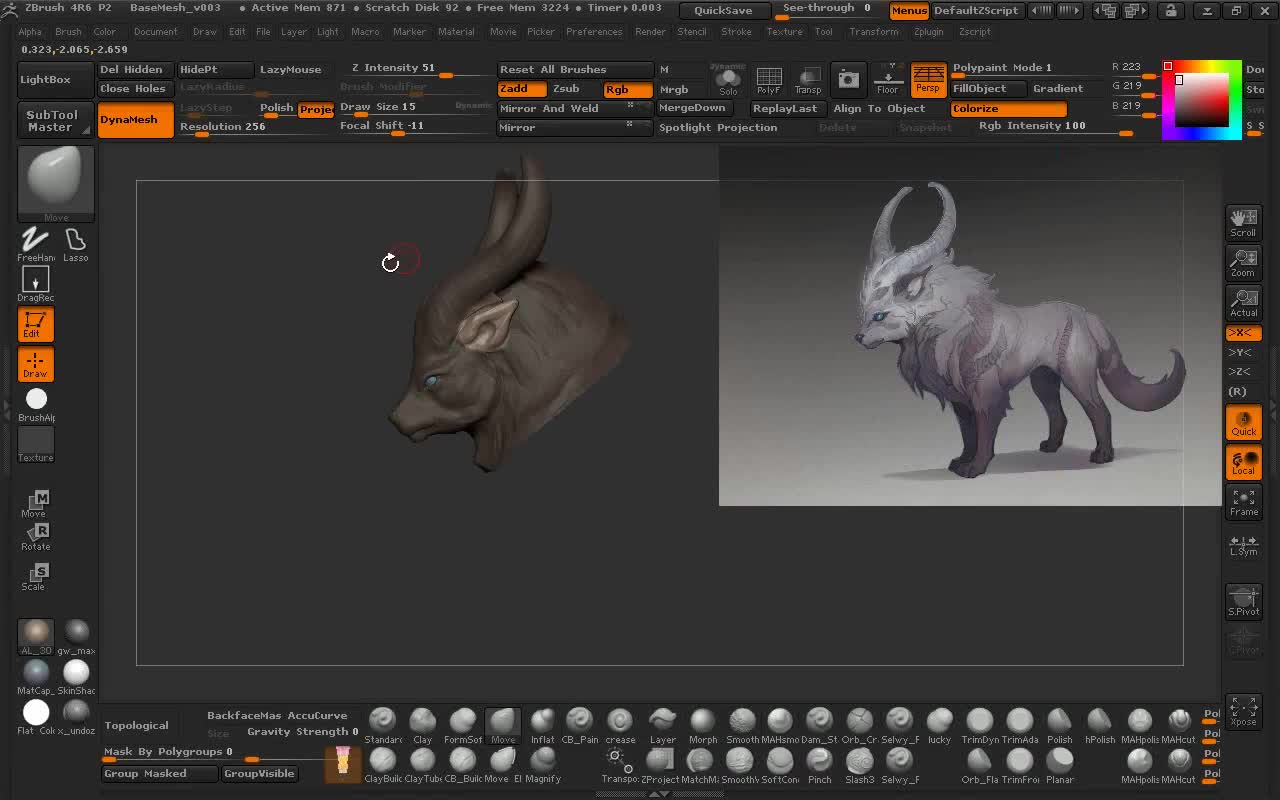Activate the Move transform tool in left shelf
Screen dimensions: 1280x800
tap(36, 505)
